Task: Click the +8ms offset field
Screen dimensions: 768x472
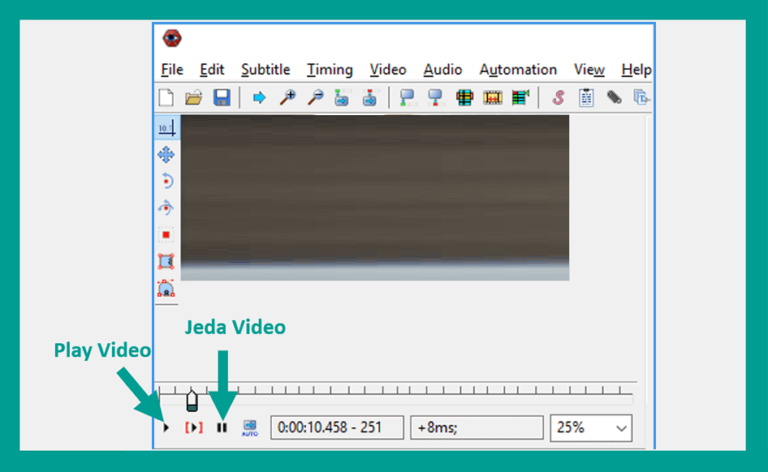Action: [477, 428]
